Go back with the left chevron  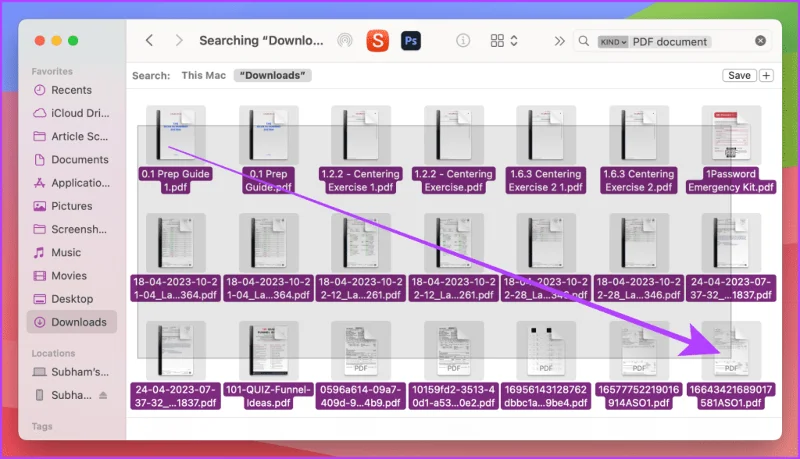pyautogui.click(x=149, y=41)
